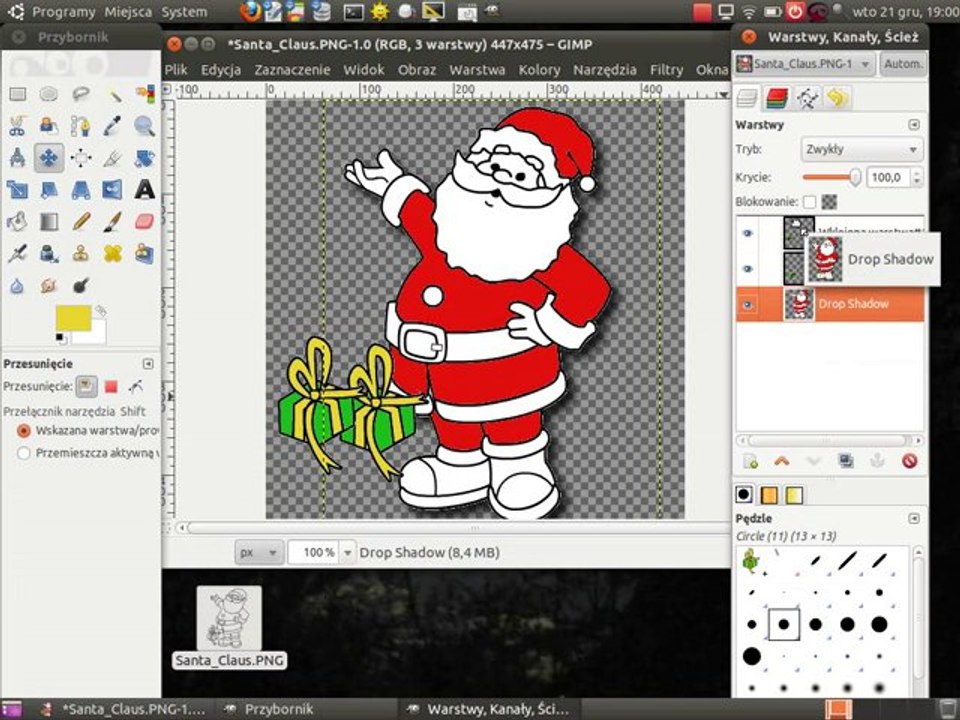The height and width of the screenshot is (720, 960).
Task: Raise the selected layer
Action: tap(782, 461)
